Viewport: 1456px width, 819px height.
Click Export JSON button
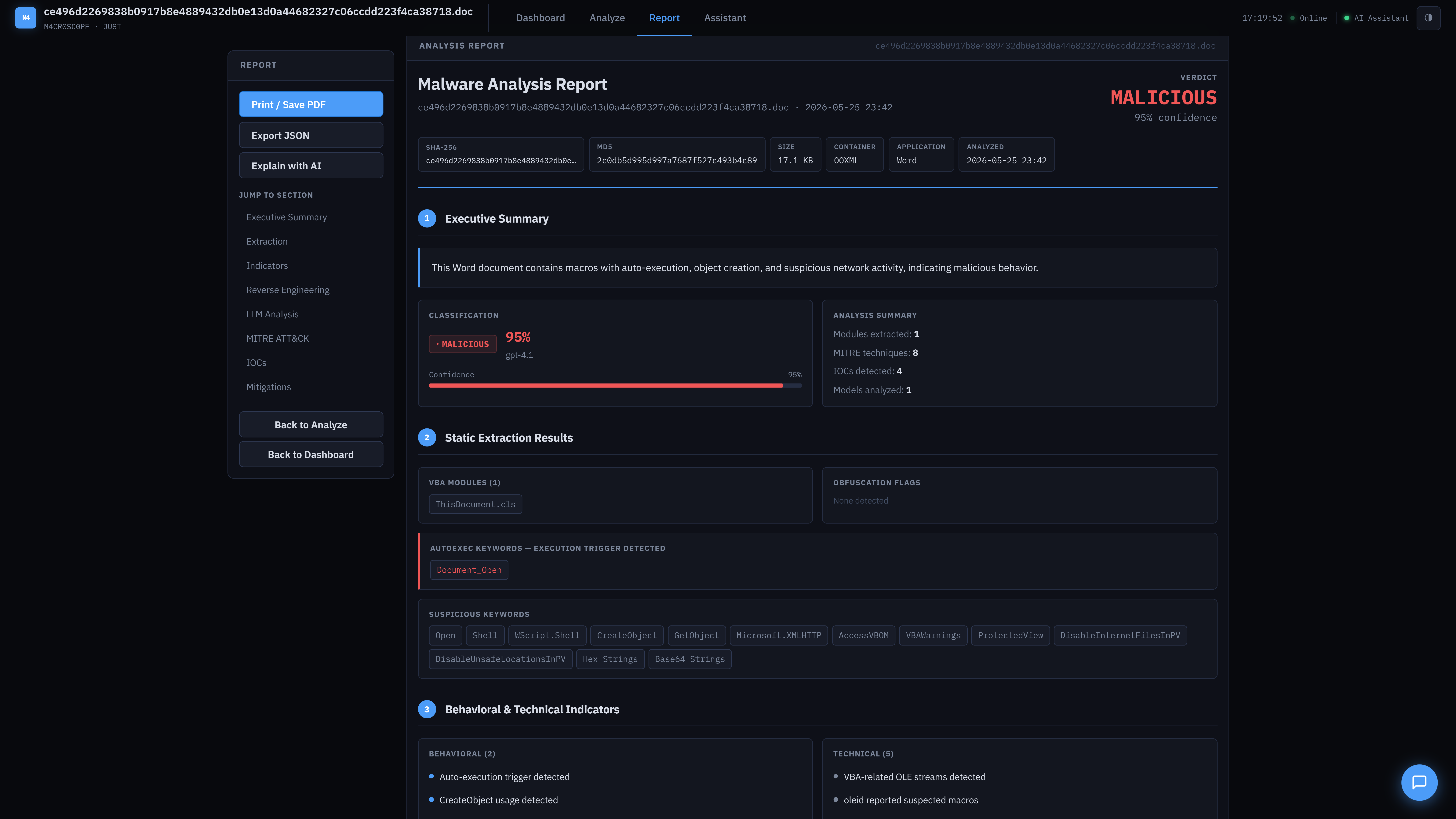pyautogui.click(x=311, y=135)
